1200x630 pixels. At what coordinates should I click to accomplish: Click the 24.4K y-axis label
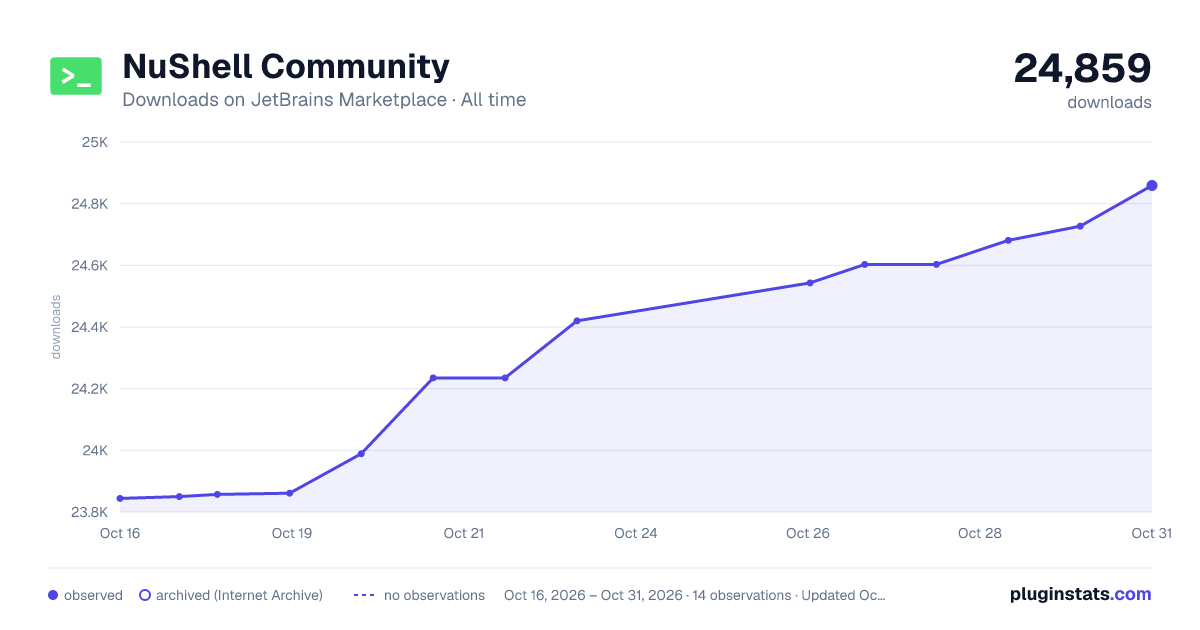point(88,327)
